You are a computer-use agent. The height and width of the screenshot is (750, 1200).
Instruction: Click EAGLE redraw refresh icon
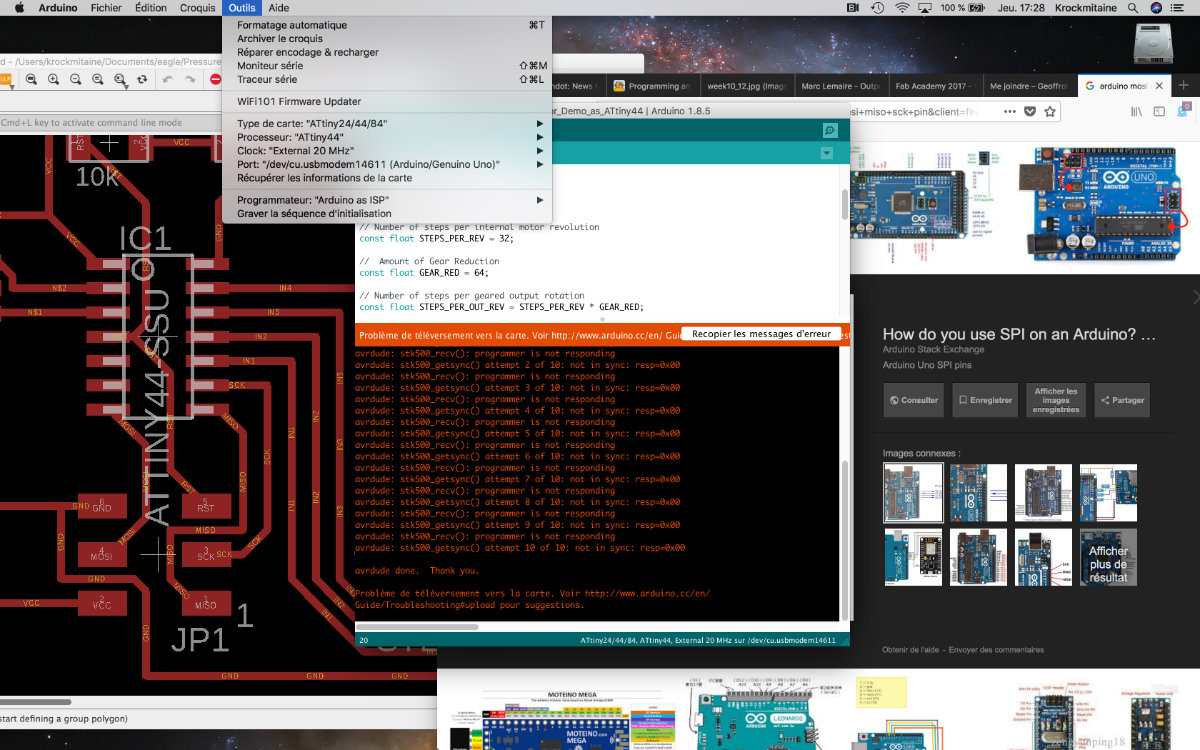[x=142, y=79]
